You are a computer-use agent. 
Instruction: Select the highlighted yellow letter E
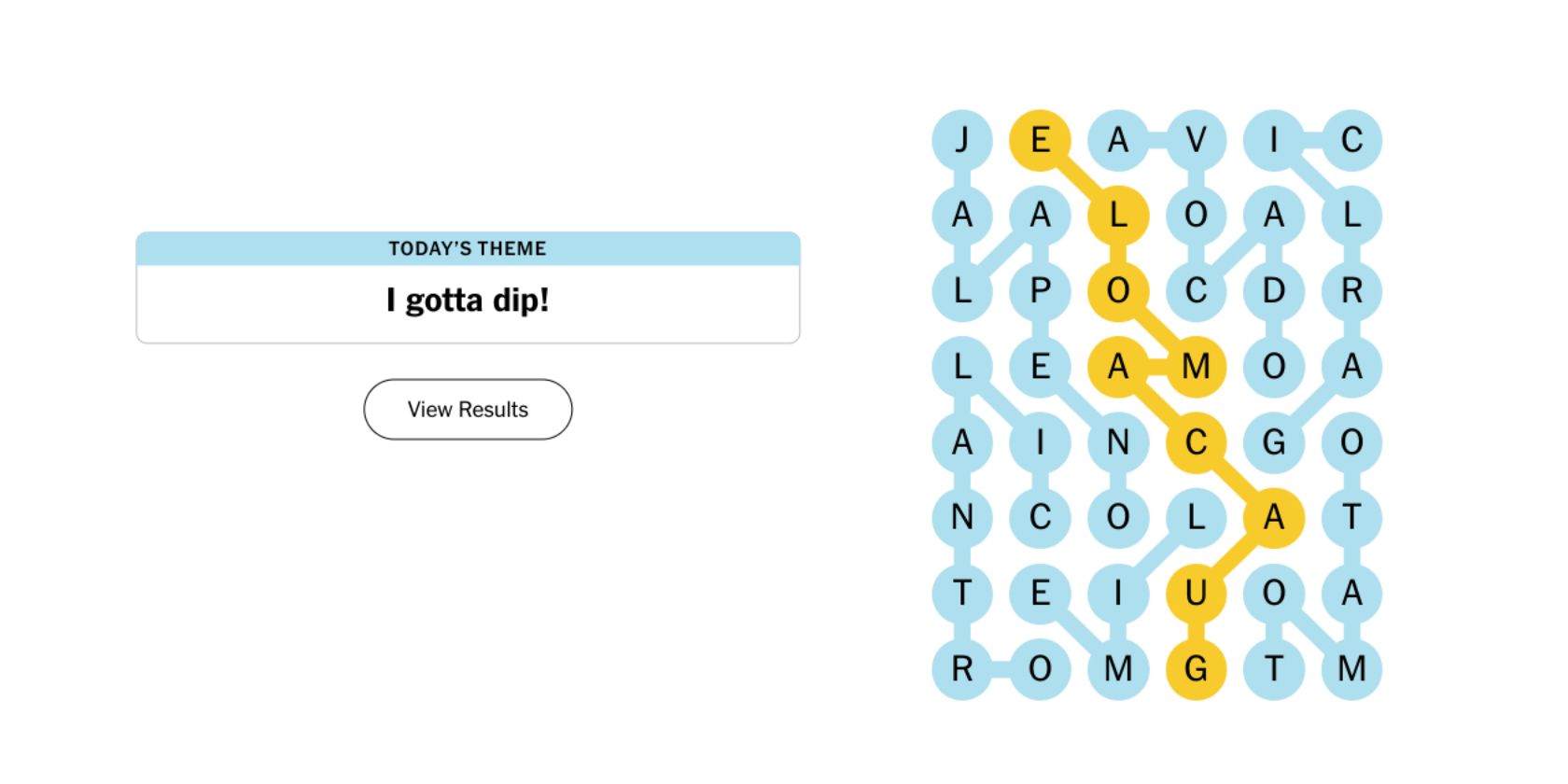click(1041, 140)
